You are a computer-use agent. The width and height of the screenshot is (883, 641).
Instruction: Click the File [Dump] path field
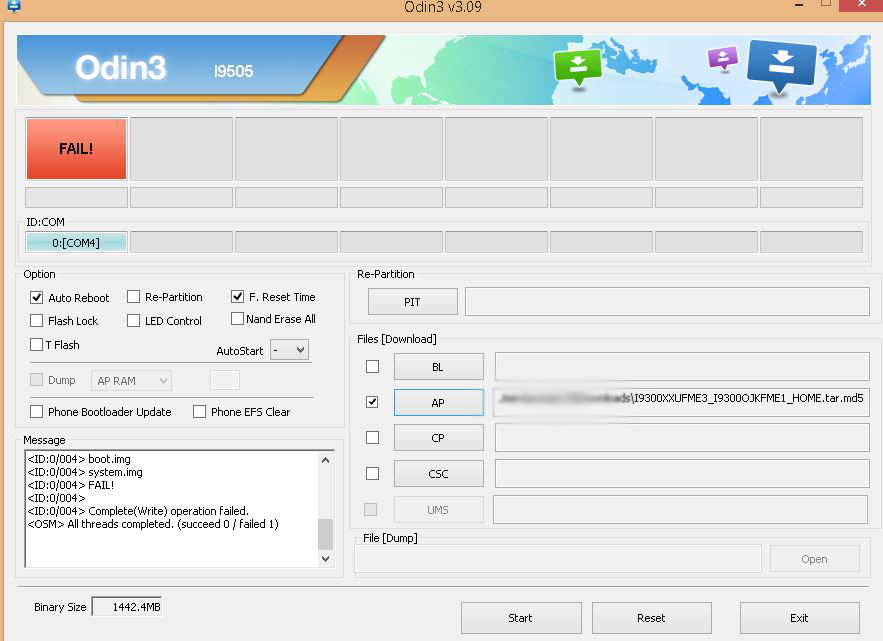point(558,559)
